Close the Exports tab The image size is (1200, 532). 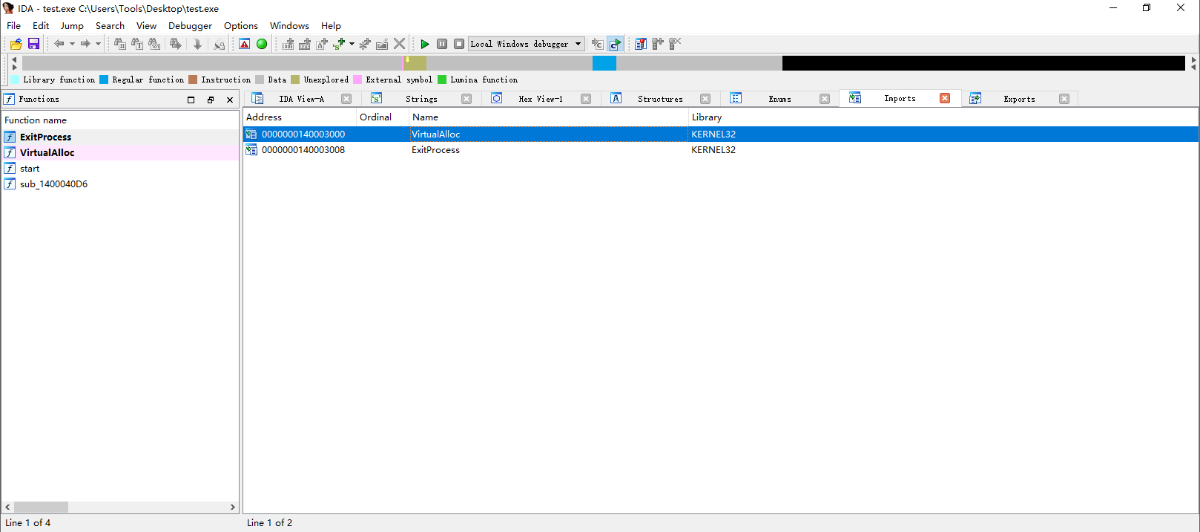coord(1064,99)
